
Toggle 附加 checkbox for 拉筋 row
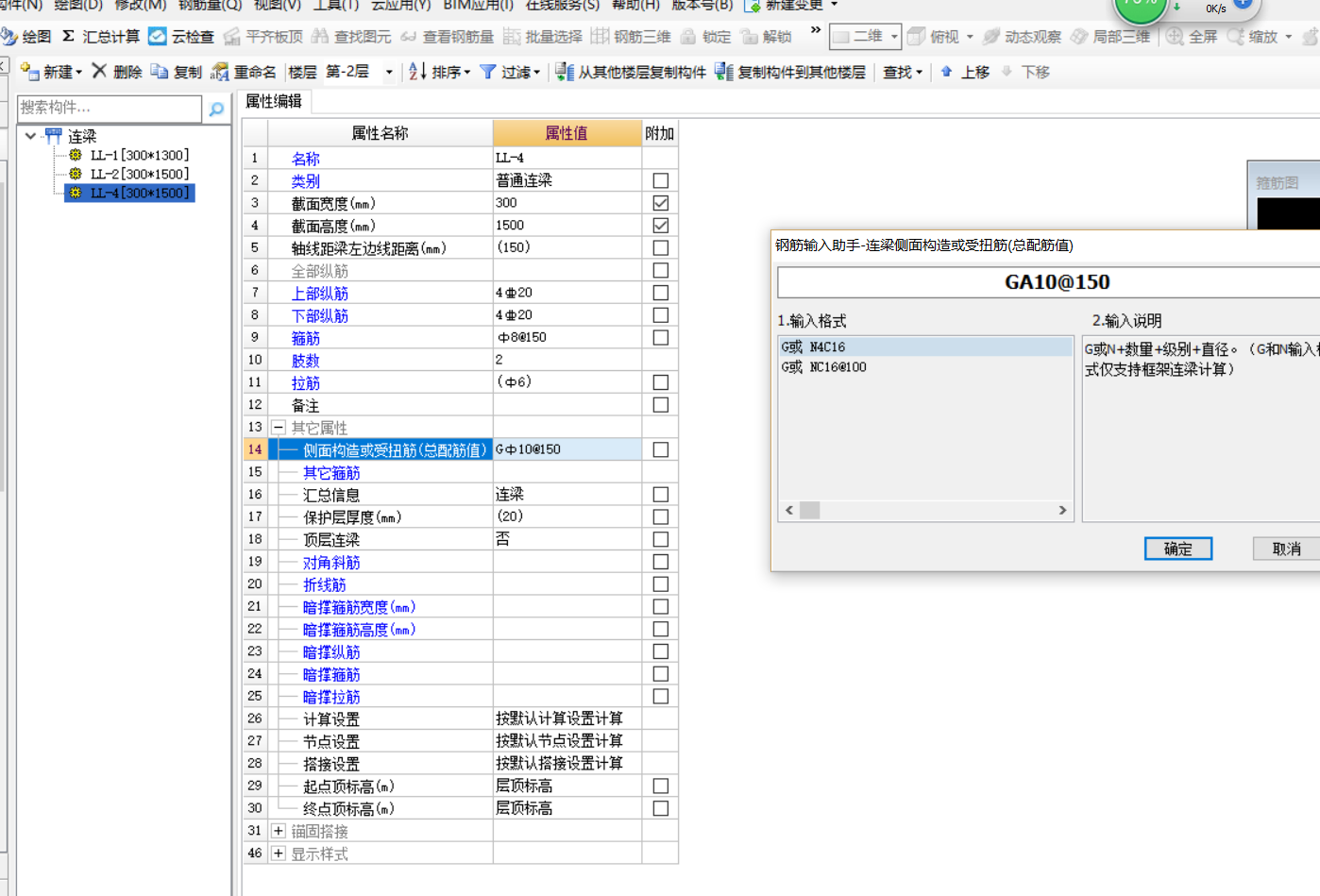pos(661,382)
